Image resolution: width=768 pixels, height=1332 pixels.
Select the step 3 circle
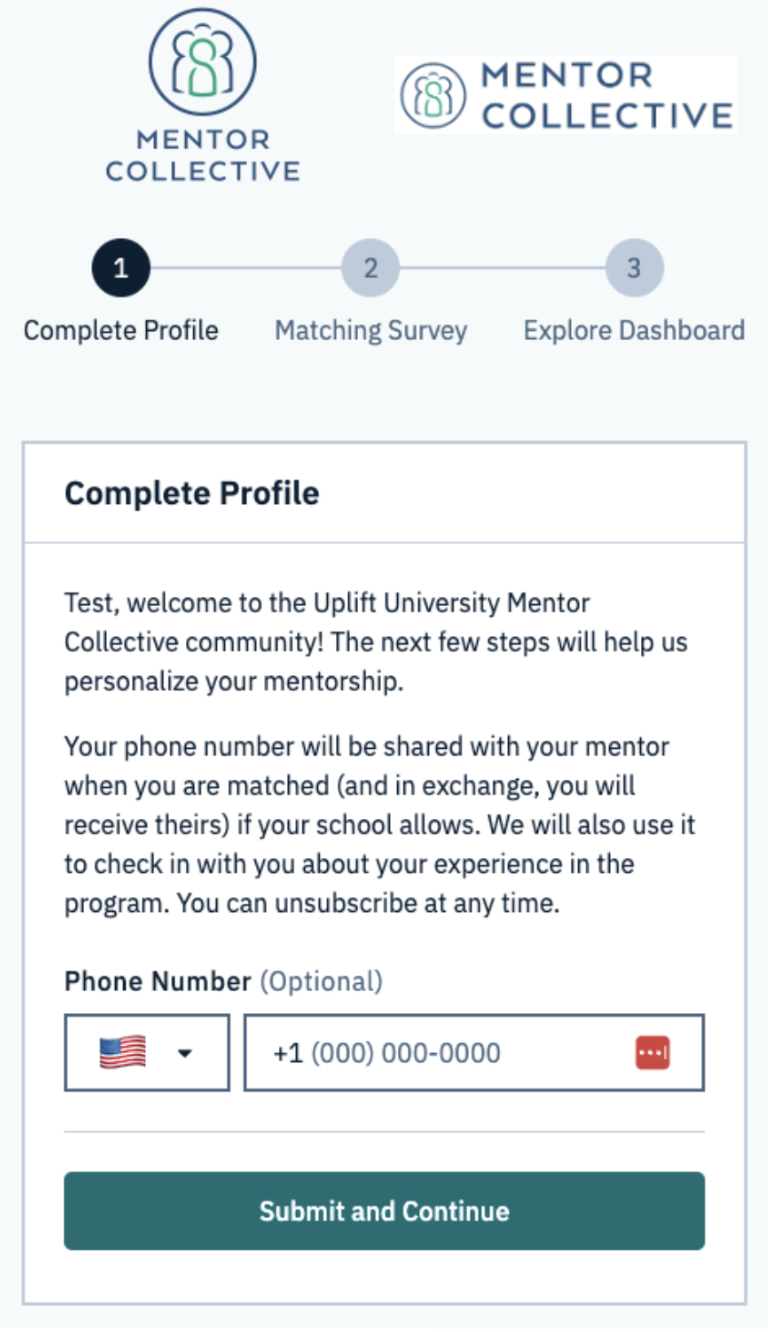pos(634,269)
